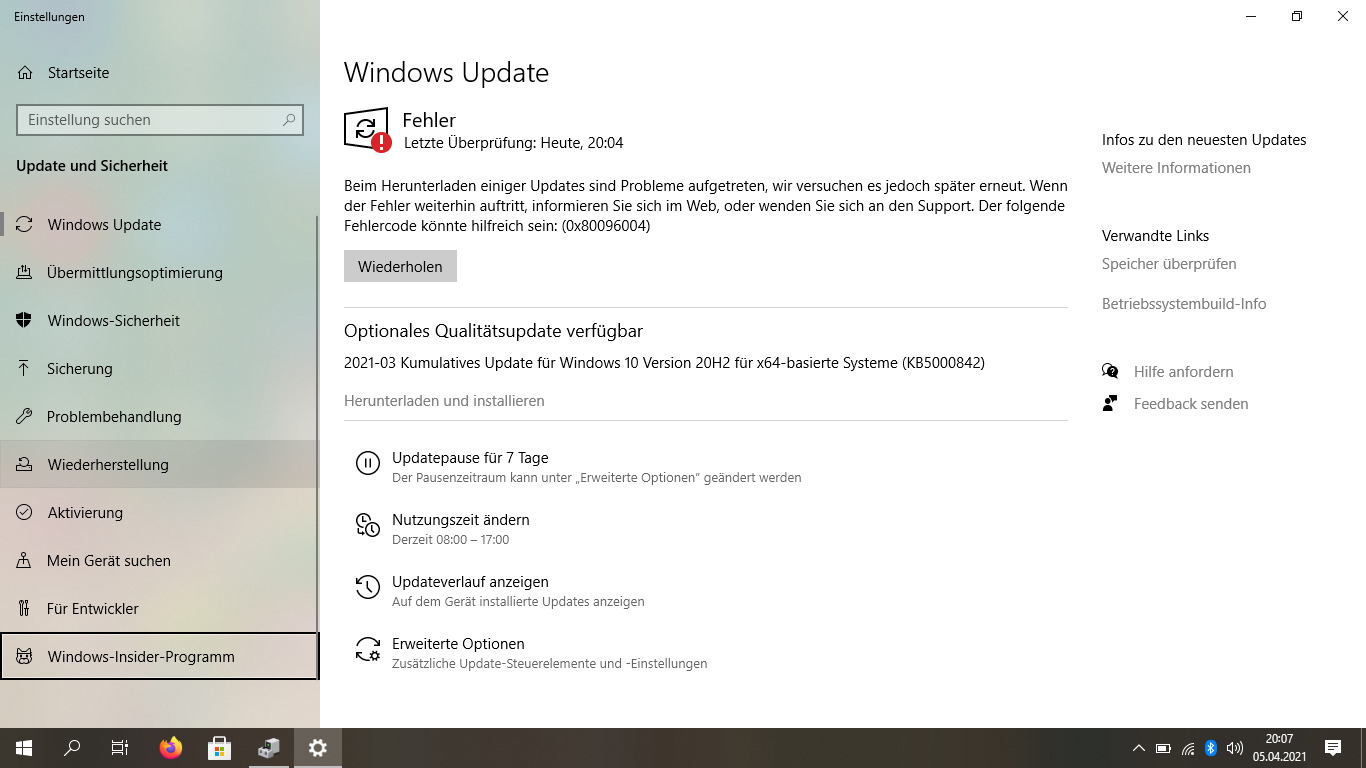Open the third pinned taskbar app
The image size is (1366, 768).
pos(269,748)
